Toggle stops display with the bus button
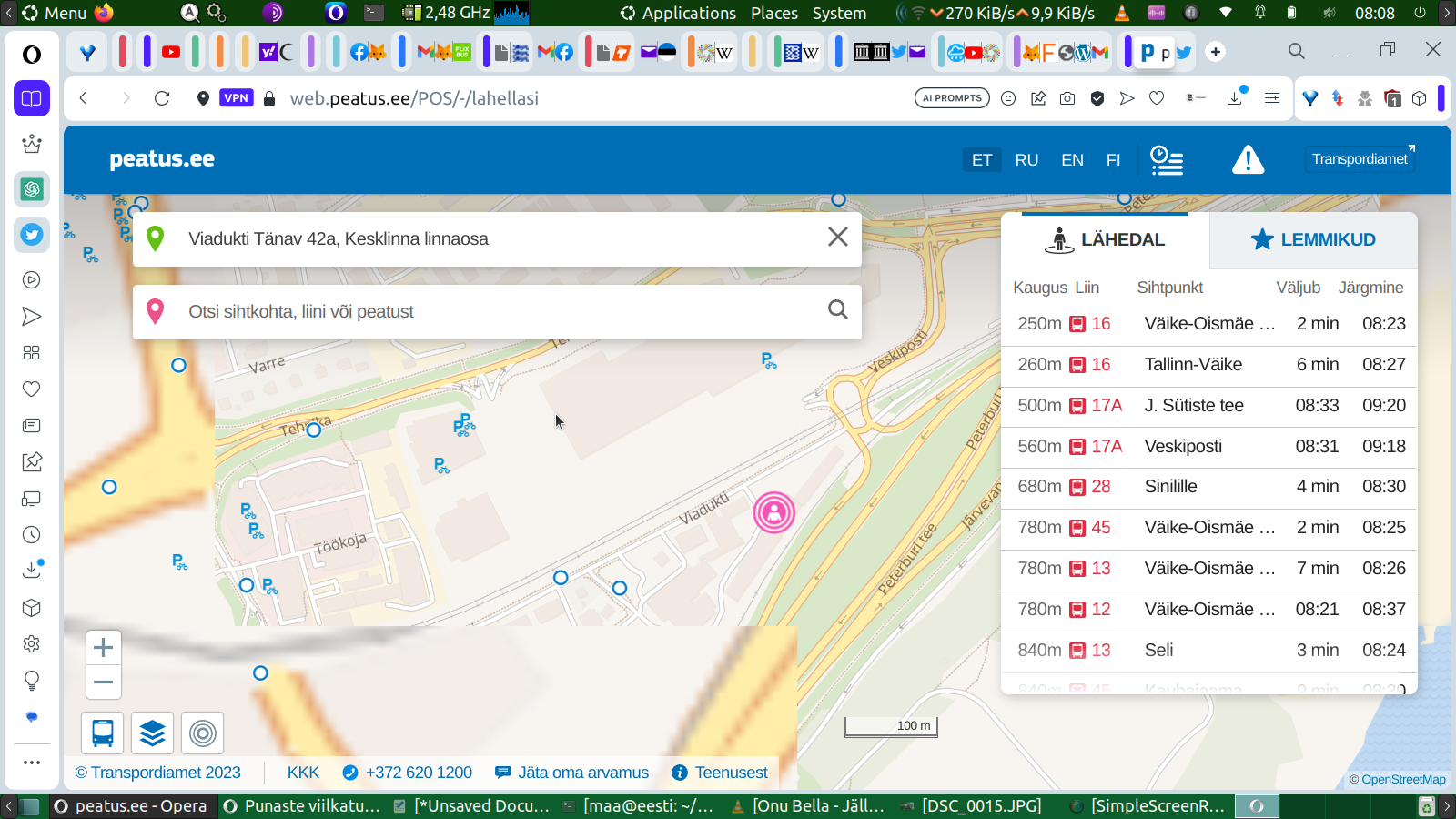The height and width of the screenshot is (819, 1456). [x=103, y=733]
